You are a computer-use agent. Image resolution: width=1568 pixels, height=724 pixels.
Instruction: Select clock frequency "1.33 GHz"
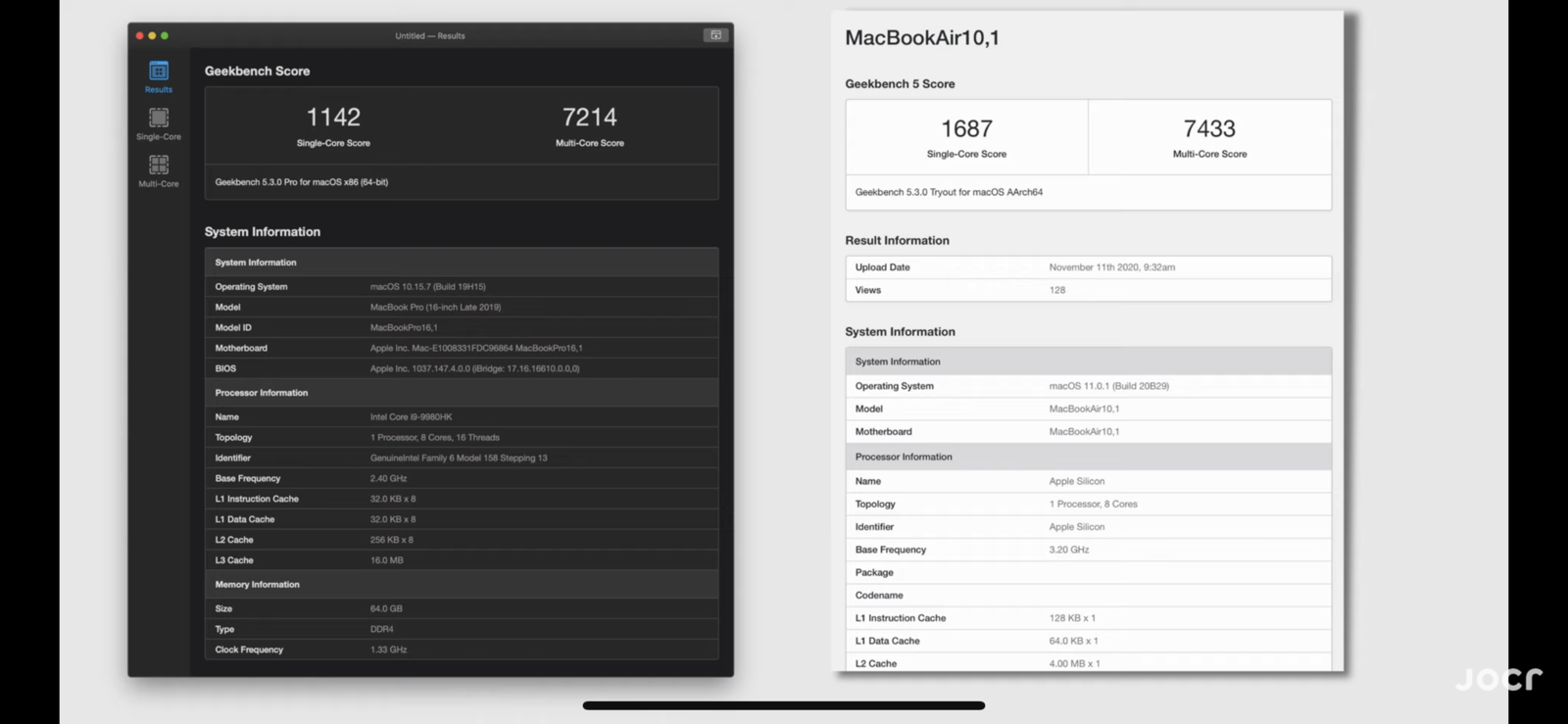pyautogui.click(x=388, y=651)
